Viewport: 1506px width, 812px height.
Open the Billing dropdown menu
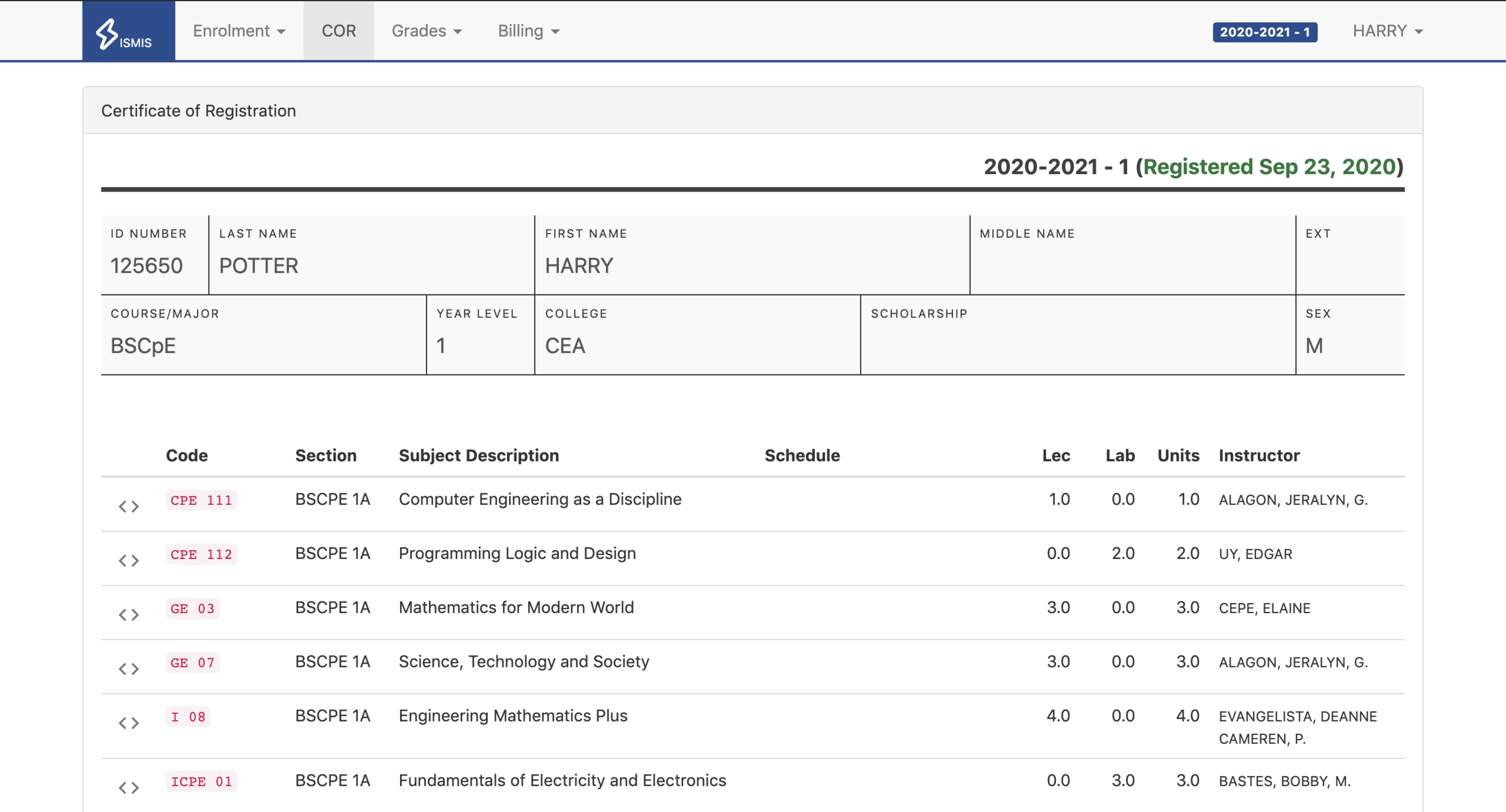click(528, 31)
